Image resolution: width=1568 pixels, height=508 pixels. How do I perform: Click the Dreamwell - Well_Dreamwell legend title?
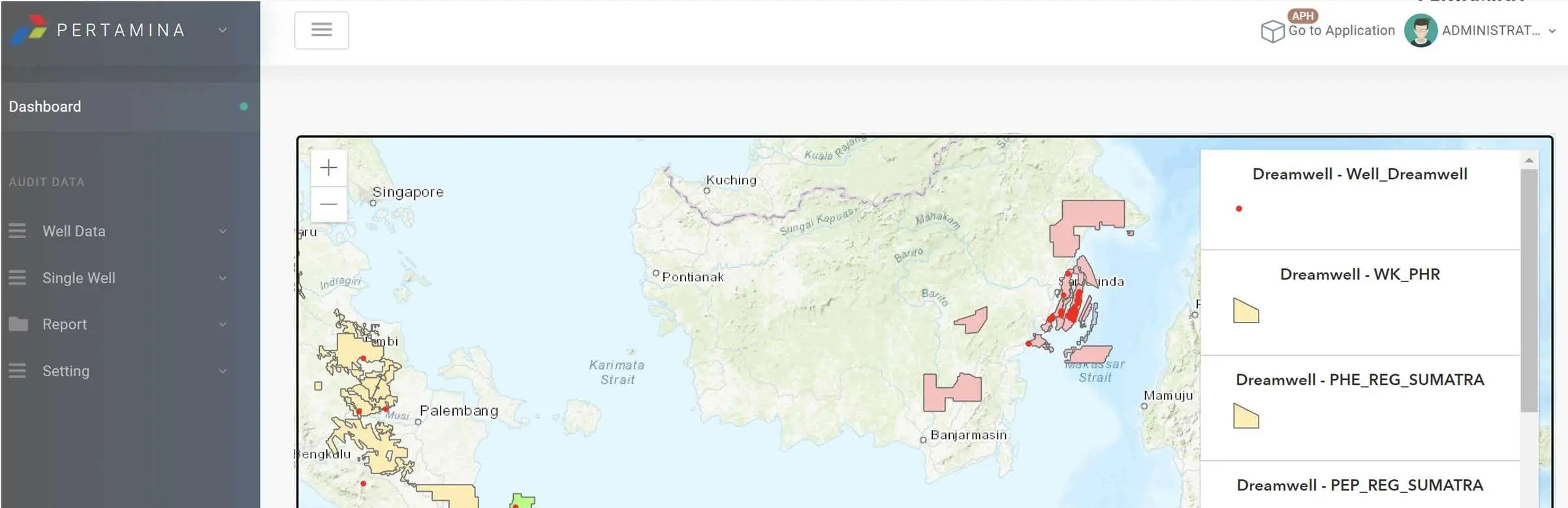(x=1360, y=174)
